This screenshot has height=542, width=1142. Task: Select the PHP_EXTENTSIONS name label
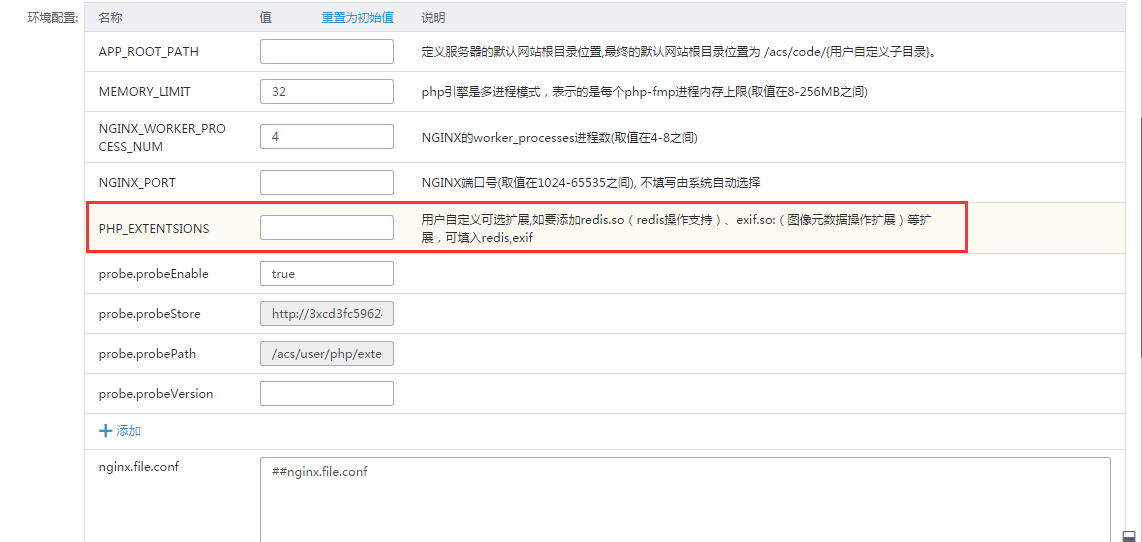pyautogui.click(x=154, y=228)
